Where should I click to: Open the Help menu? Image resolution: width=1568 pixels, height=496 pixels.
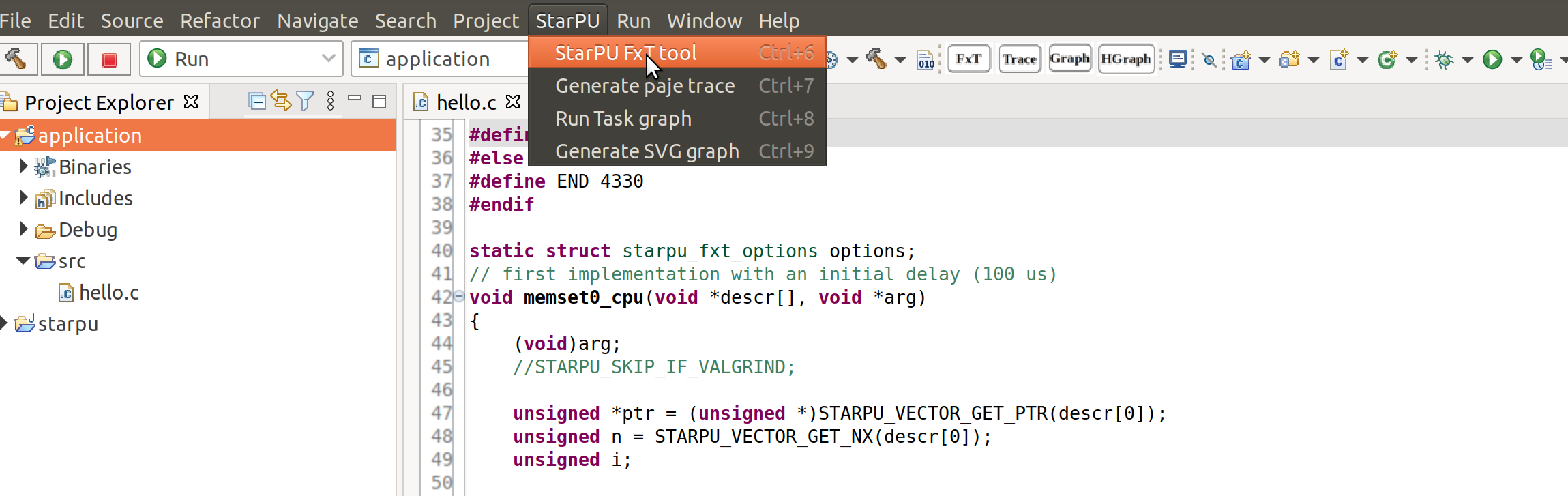coord(779,20)
